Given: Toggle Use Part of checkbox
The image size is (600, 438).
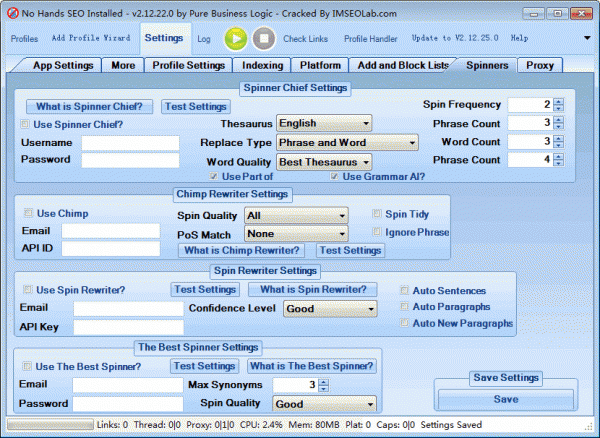Looking at the screenshot, I should 214,176.
